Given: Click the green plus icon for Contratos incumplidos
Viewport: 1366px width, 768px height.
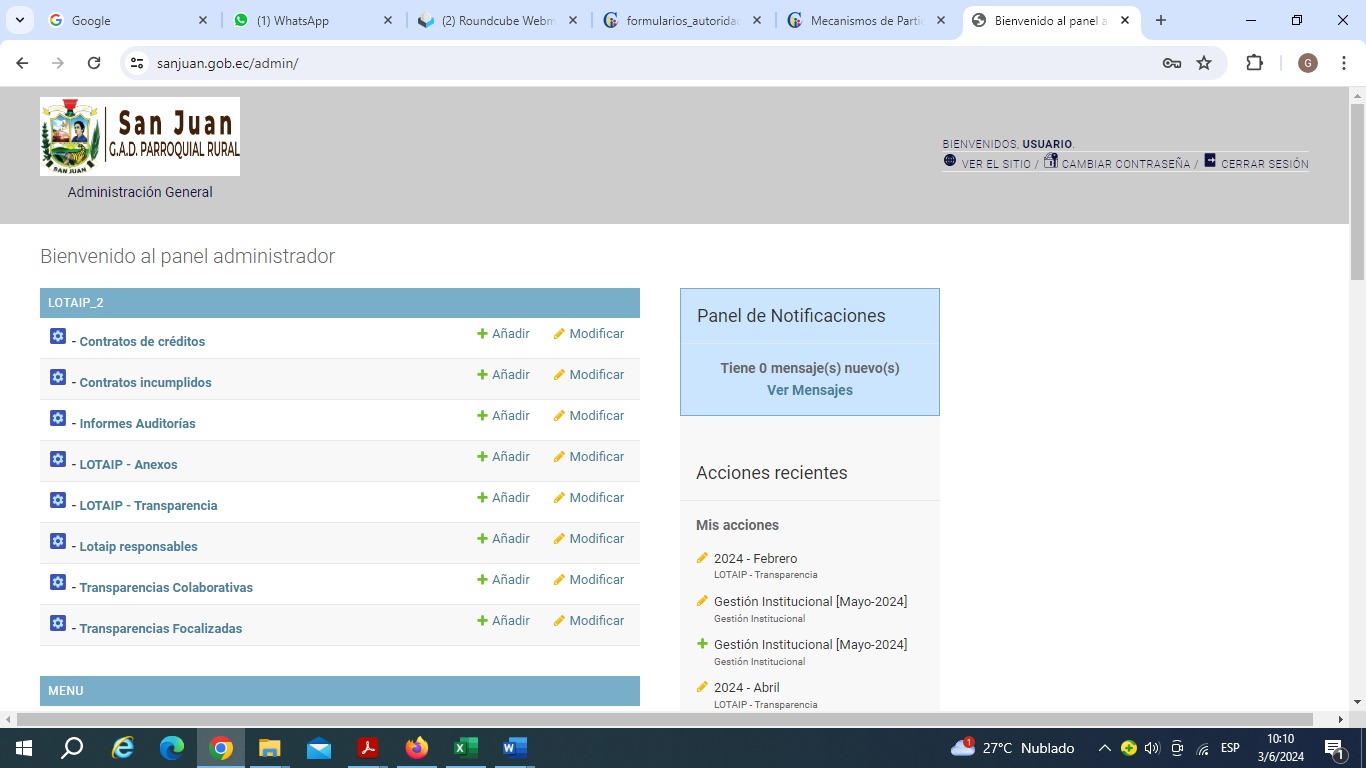Looking at the screenshot, I should 482,375.
